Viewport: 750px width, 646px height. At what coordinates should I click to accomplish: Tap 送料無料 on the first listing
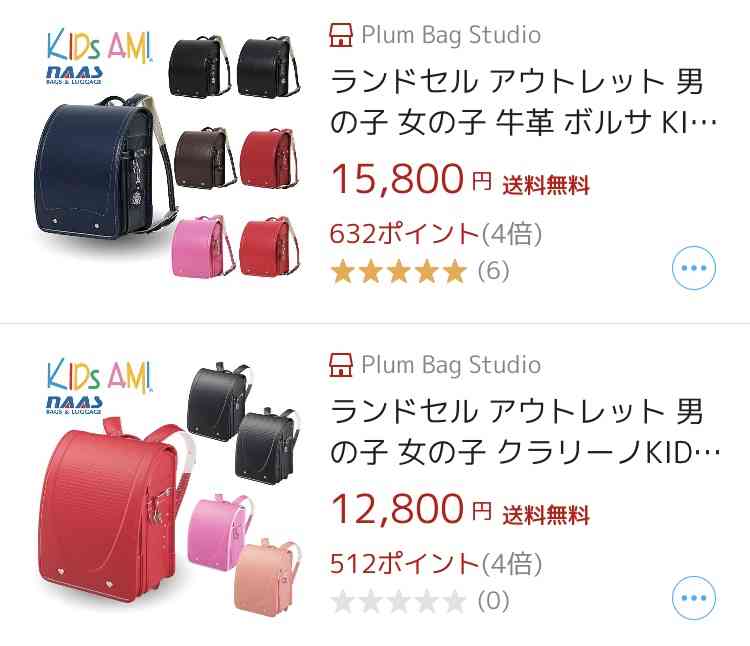coord(546,185)
